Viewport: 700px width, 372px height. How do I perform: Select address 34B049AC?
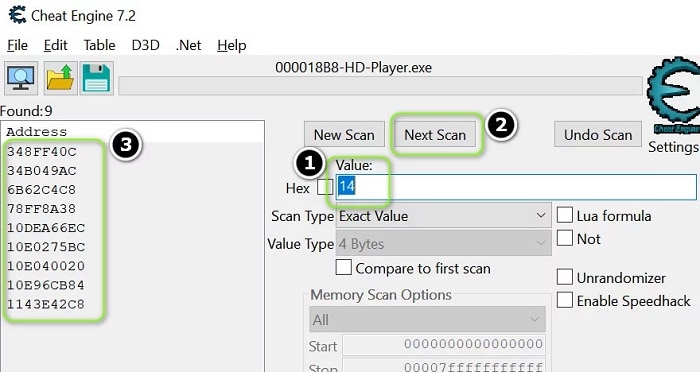[x=42, y=171]
